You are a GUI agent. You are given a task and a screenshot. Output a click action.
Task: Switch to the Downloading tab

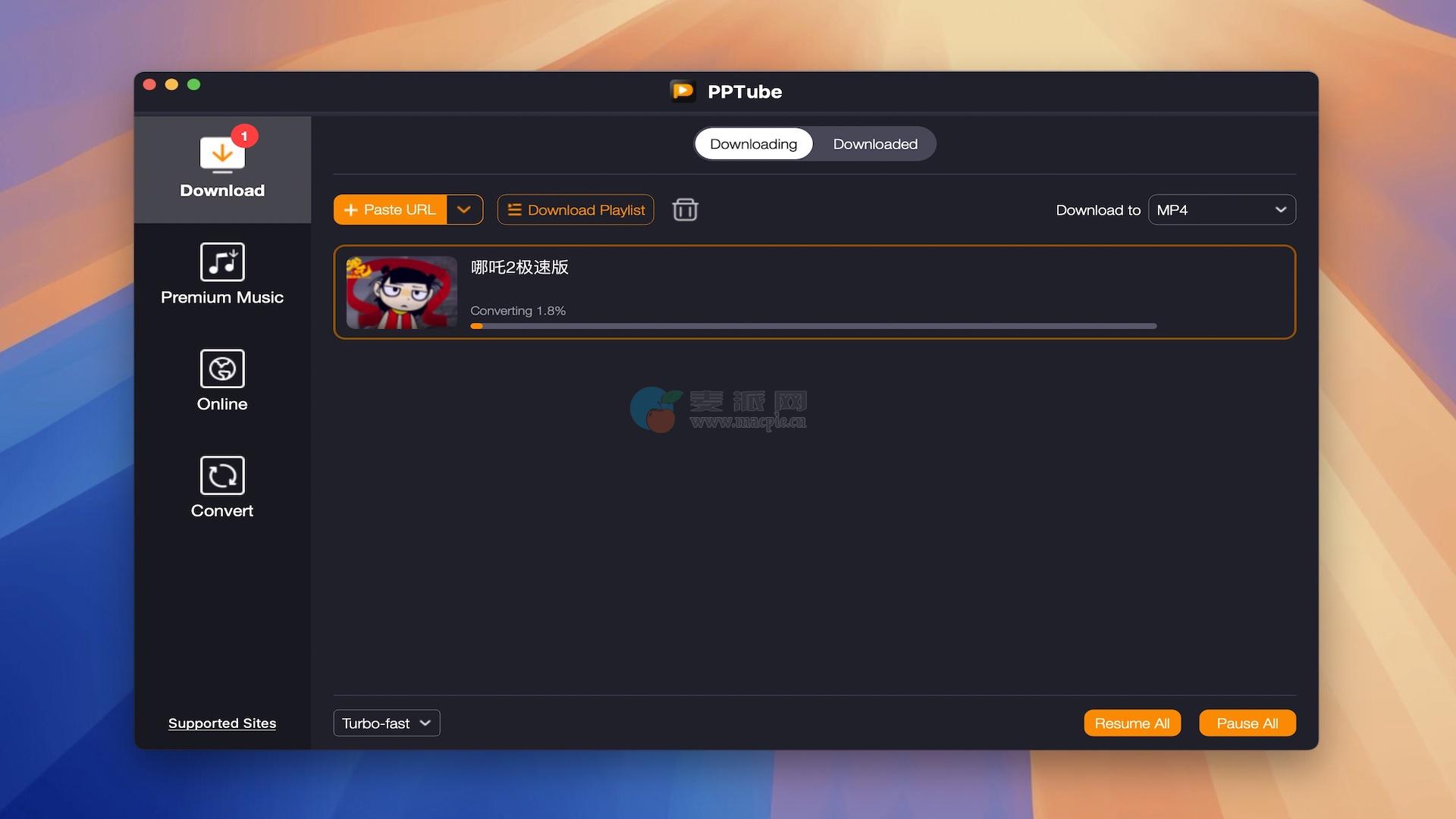pyautogui.click(x=753, y=144)
